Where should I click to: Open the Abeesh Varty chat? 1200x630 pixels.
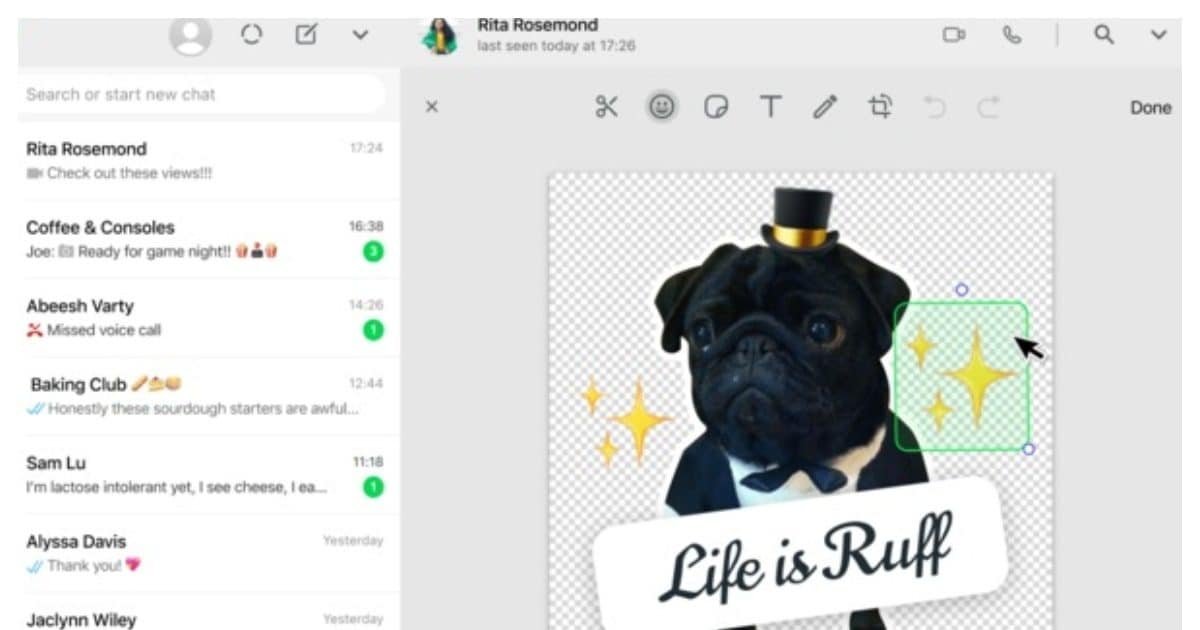[209, 317]
